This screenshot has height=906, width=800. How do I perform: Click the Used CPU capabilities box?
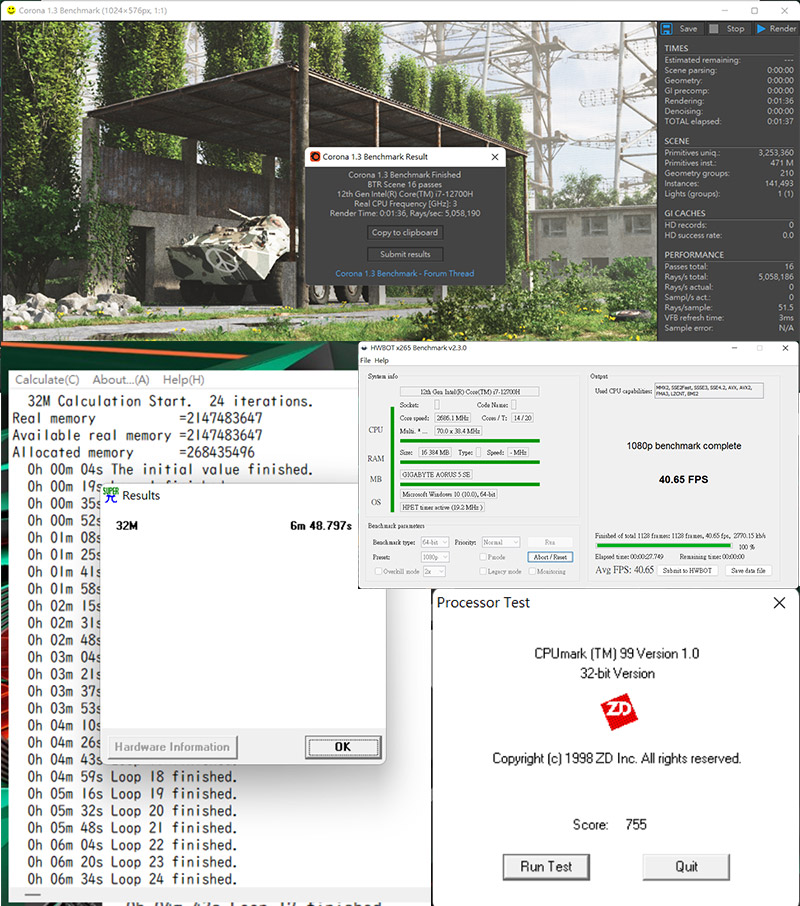709,391
